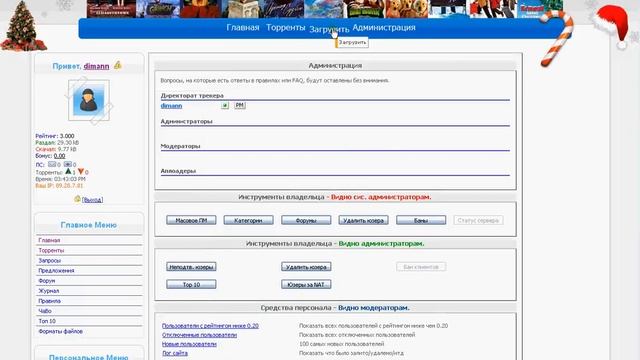
Task: Open Правила in the sidebar menu
Action: pyautogui.click(x=49, y=301)
